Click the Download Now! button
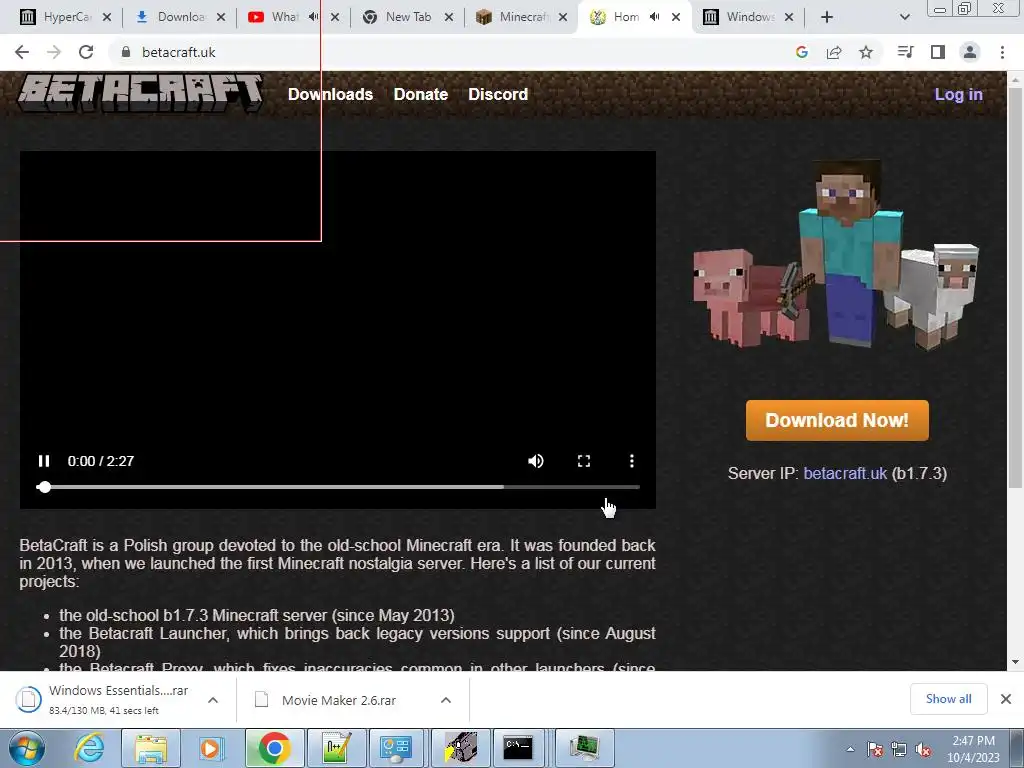This screenshot has height=768, width=1024. (837, 420)
